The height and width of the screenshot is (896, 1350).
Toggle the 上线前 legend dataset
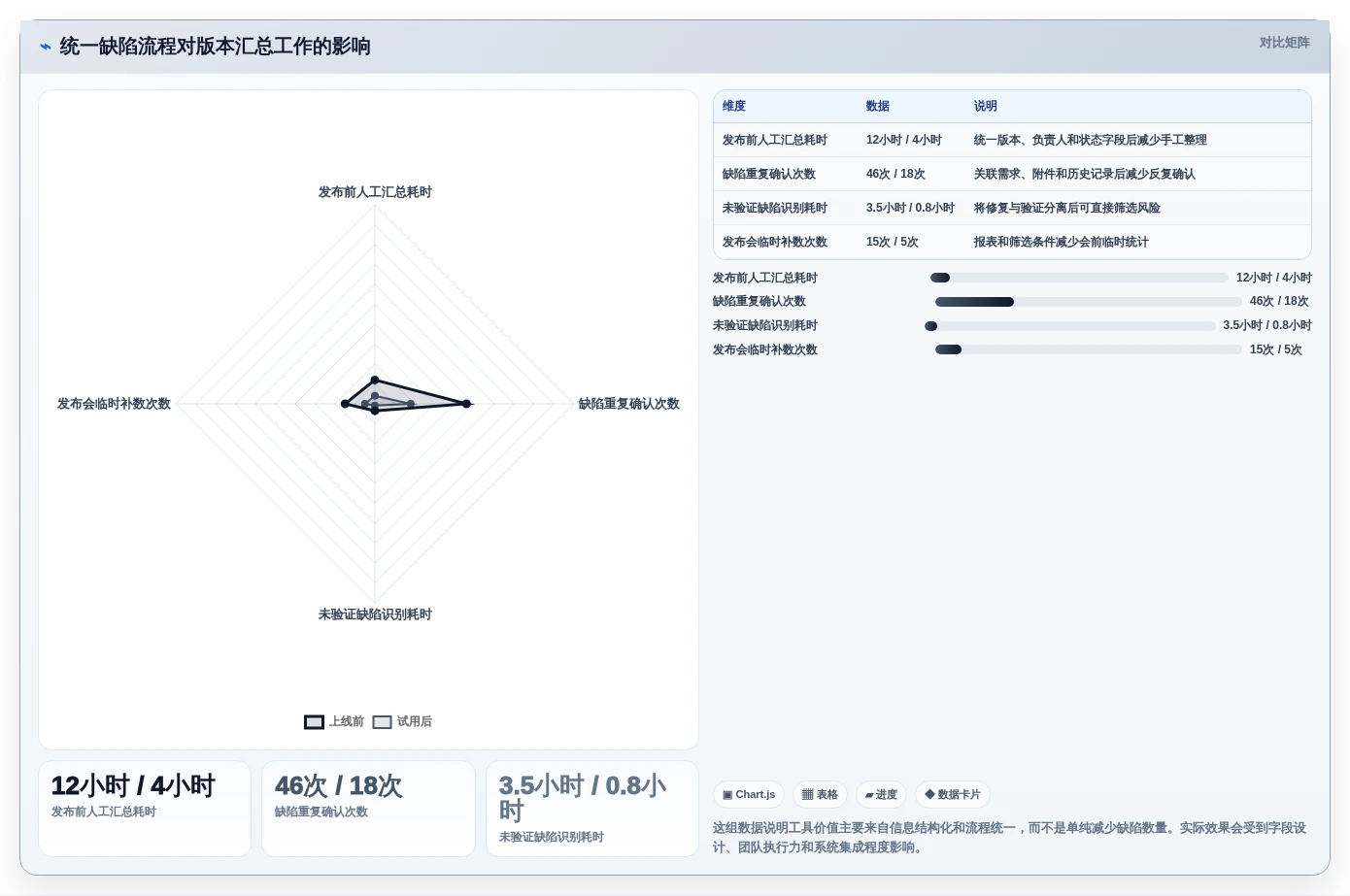[334, 722]
